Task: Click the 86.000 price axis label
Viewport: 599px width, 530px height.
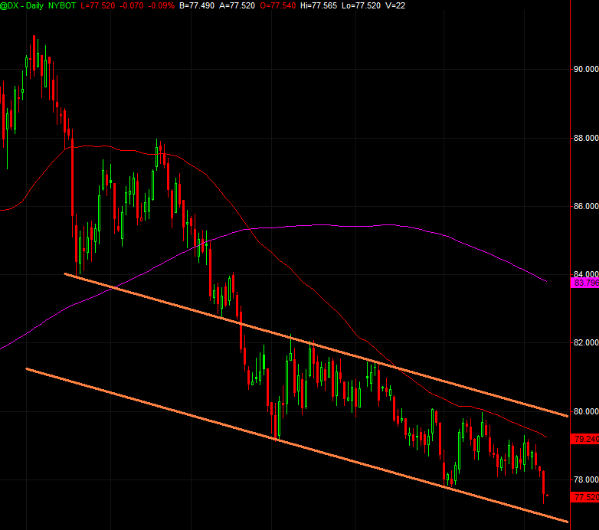Action: 586,206
